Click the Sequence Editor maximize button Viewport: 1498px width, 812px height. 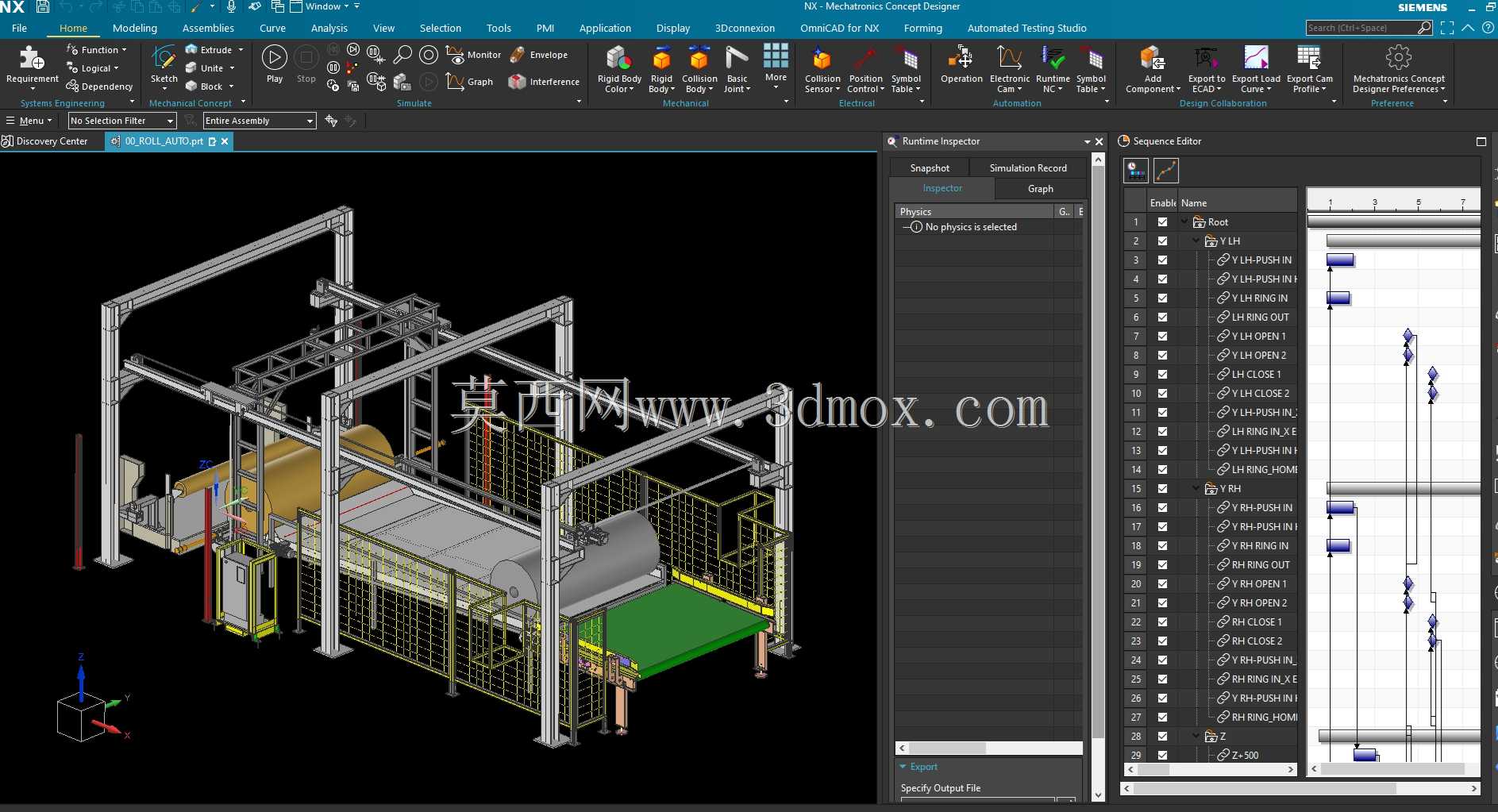(1481, 141)
